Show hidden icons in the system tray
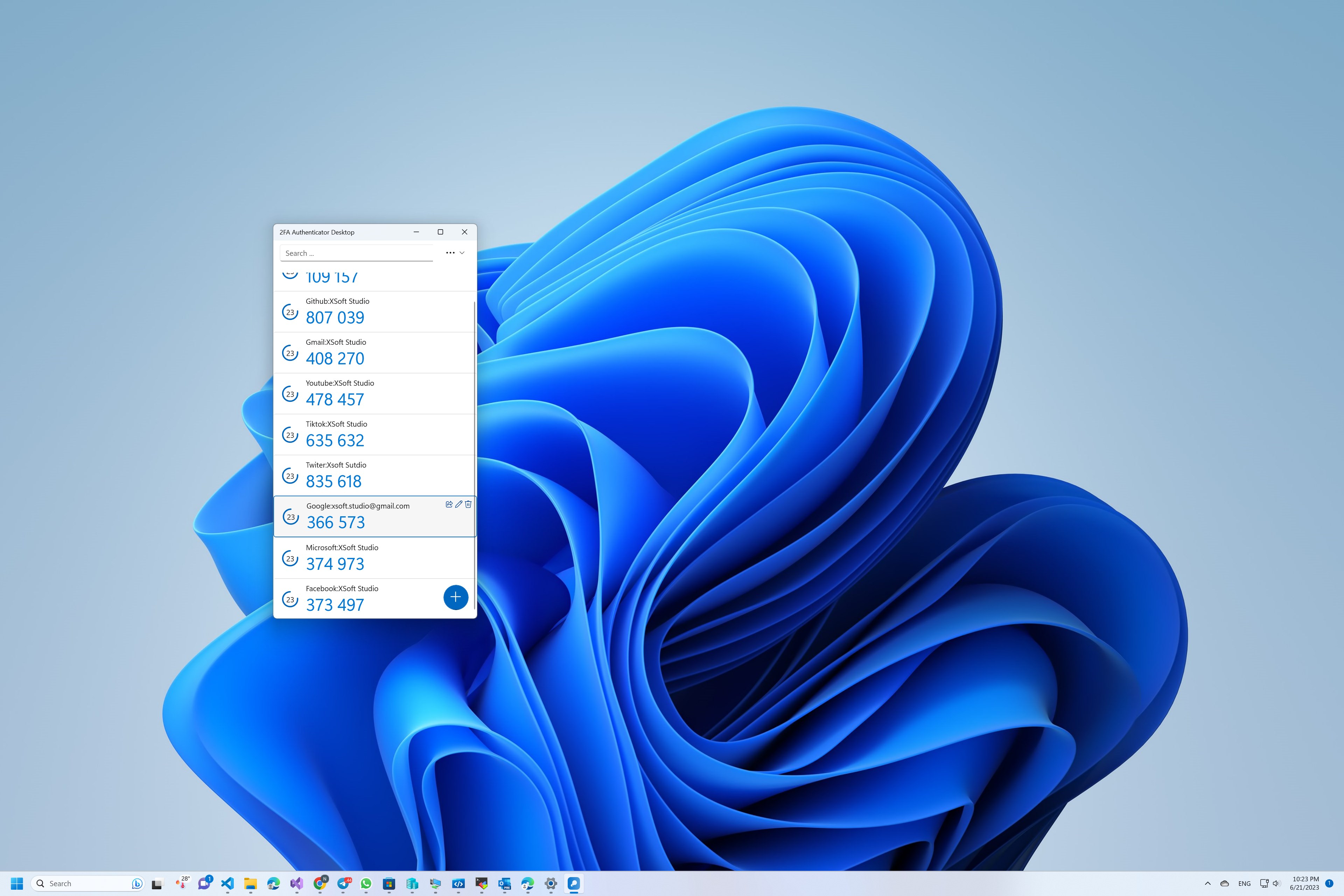Screen dimensions: 1344x896 click(1209, 883)
